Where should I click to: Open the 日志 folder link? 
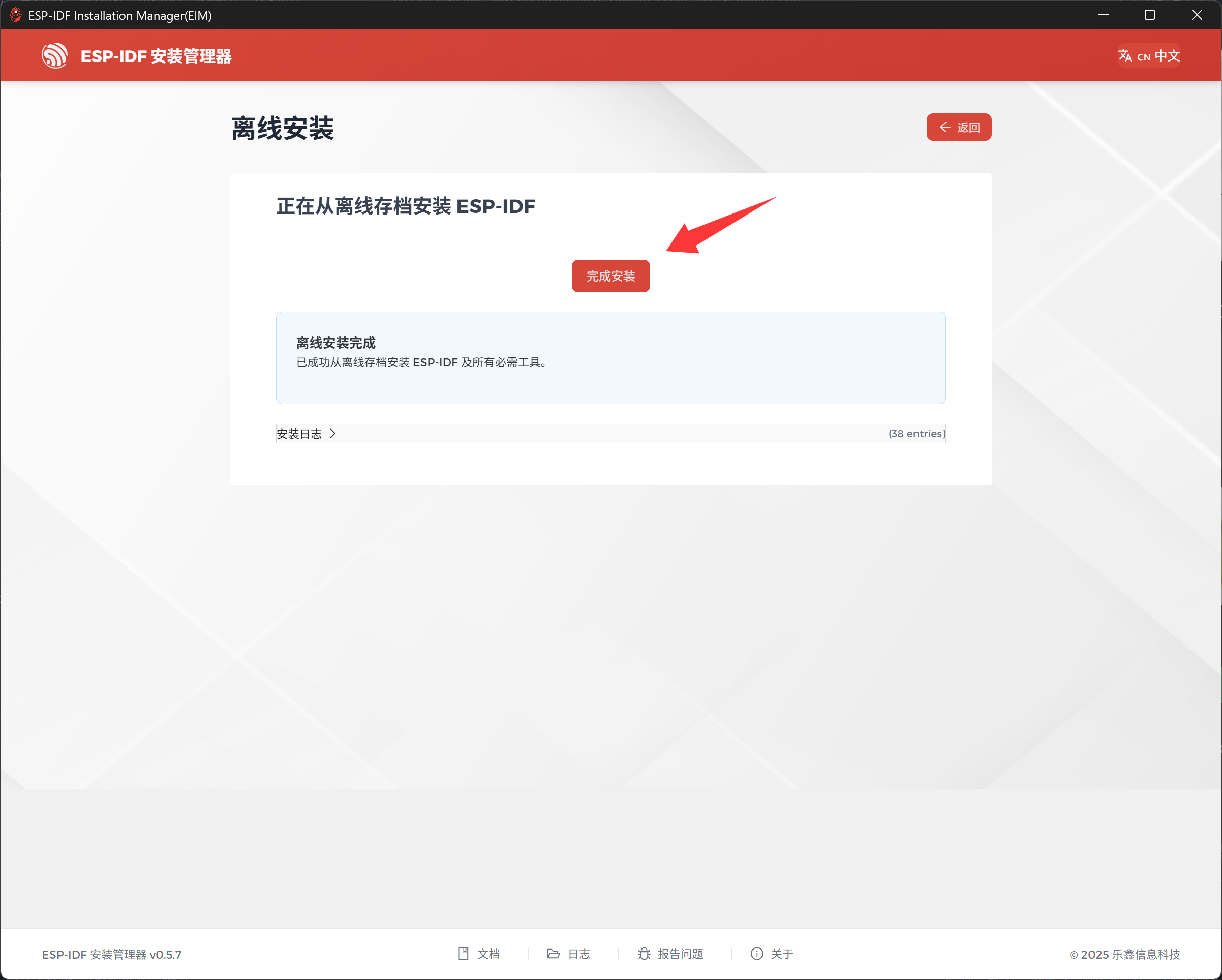click(x=568, y=954)
